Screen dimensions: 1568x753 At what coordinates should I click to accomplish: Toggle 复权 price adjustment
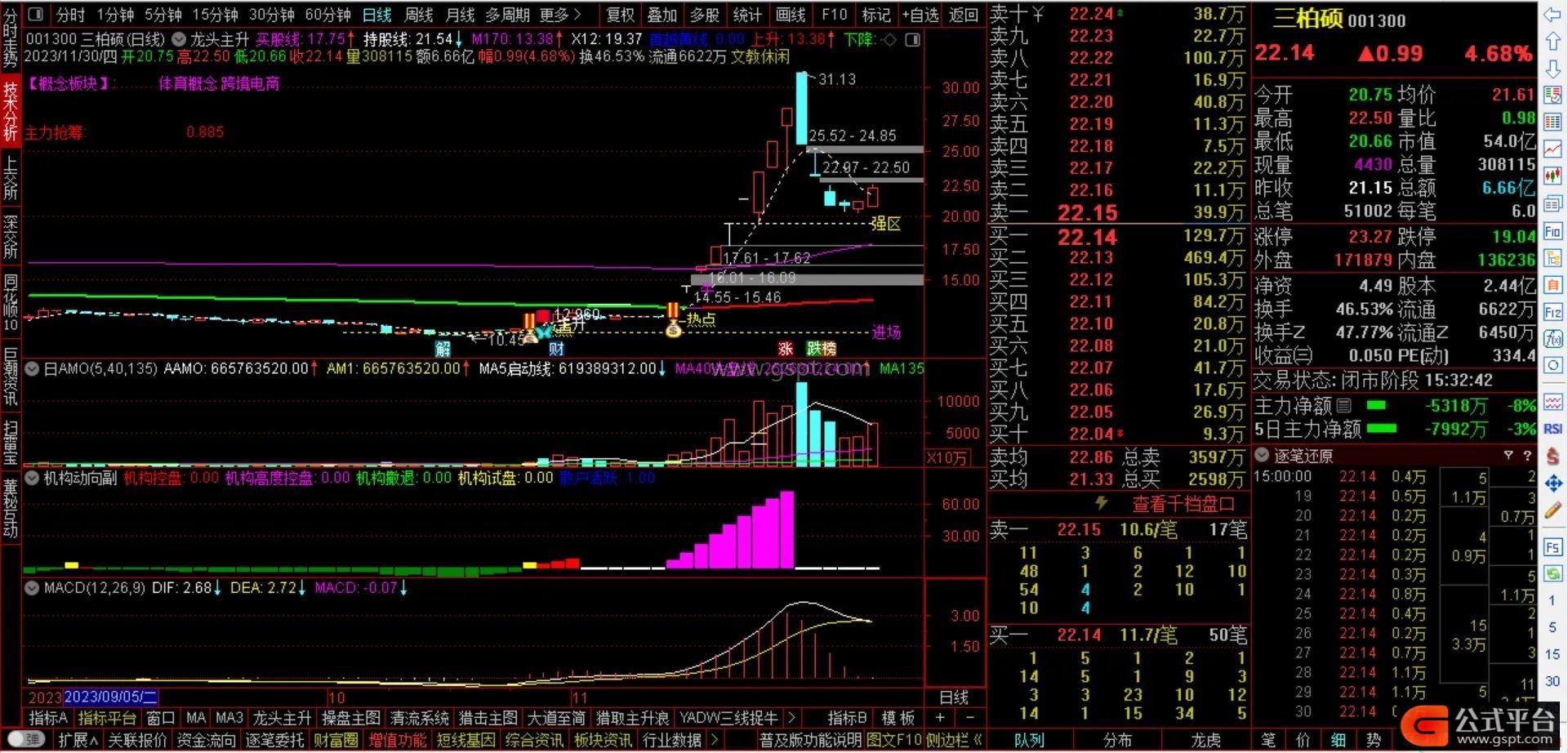click(x=621, y=15)
